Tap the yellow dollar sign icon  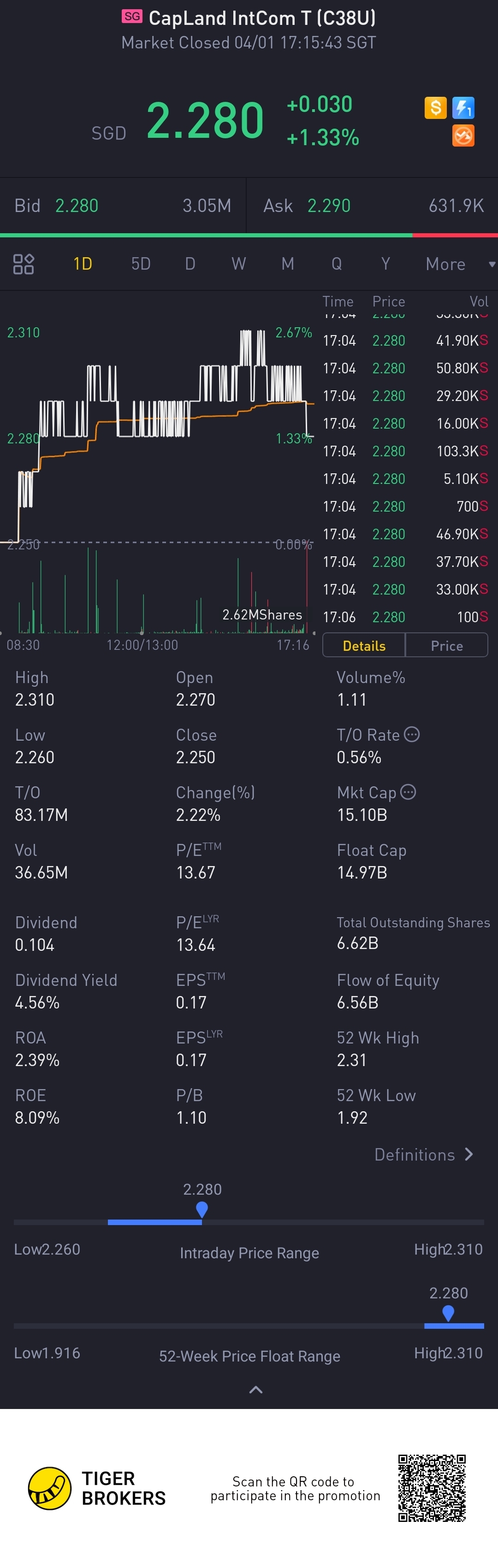435,108
